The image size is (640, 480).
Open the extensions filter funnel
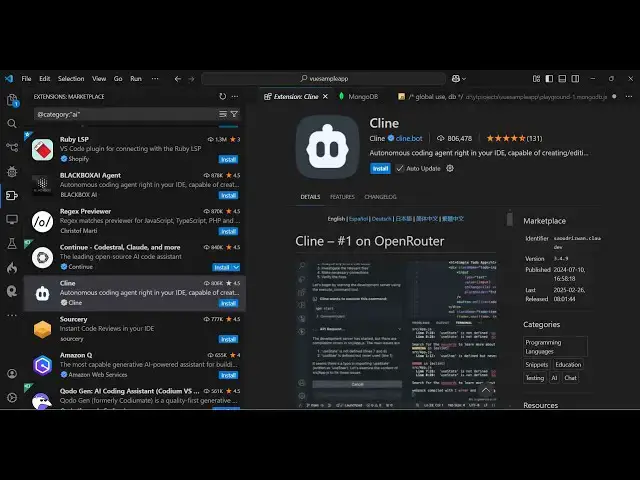pyautogui.click(x=234, y=114)
